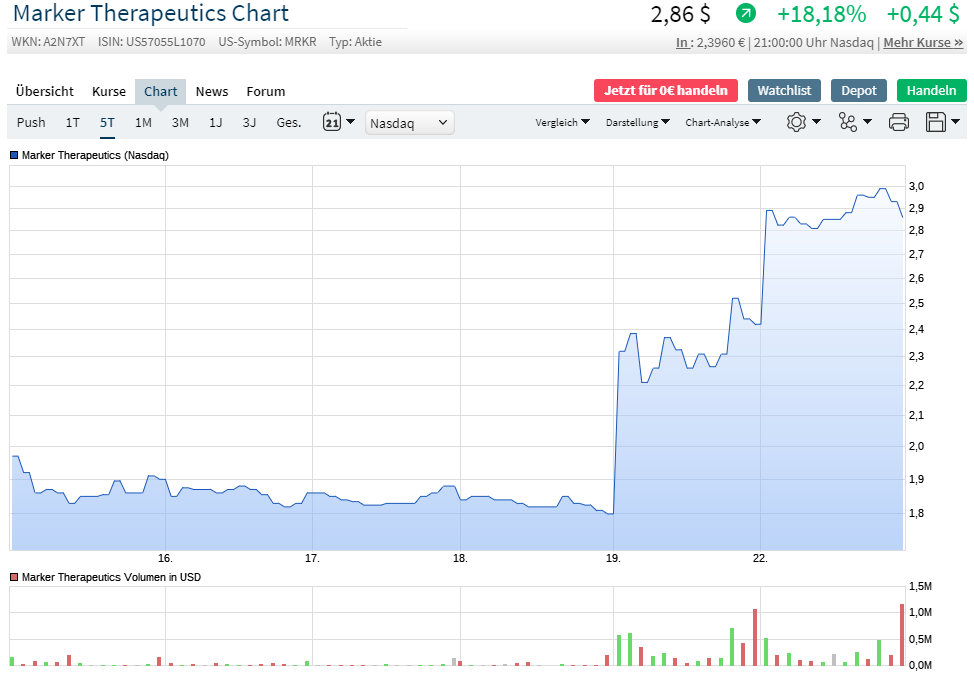Viewport: 974px width, 678px height.
Task: Change exchange in Nasdaq selector
Action: 410,121
